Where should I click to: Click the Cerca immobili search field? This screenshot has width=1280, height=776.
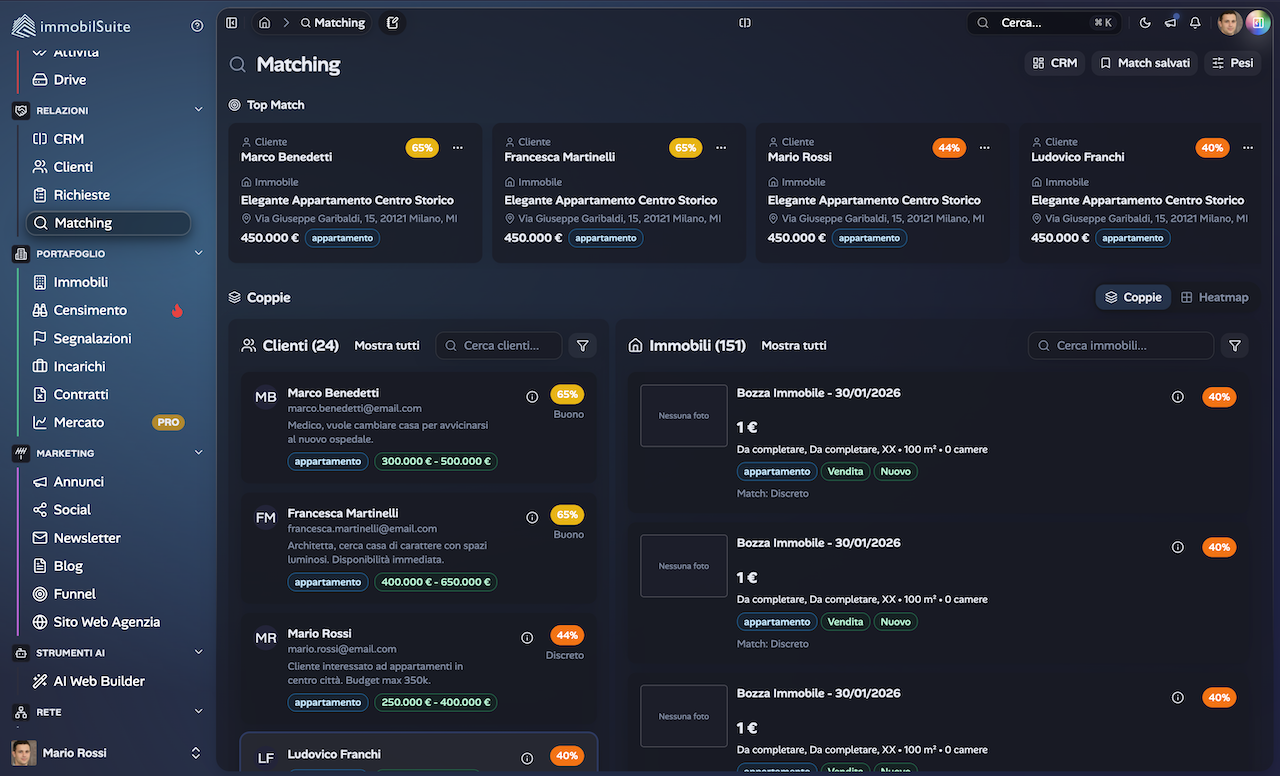click(x=1120, y=345)
